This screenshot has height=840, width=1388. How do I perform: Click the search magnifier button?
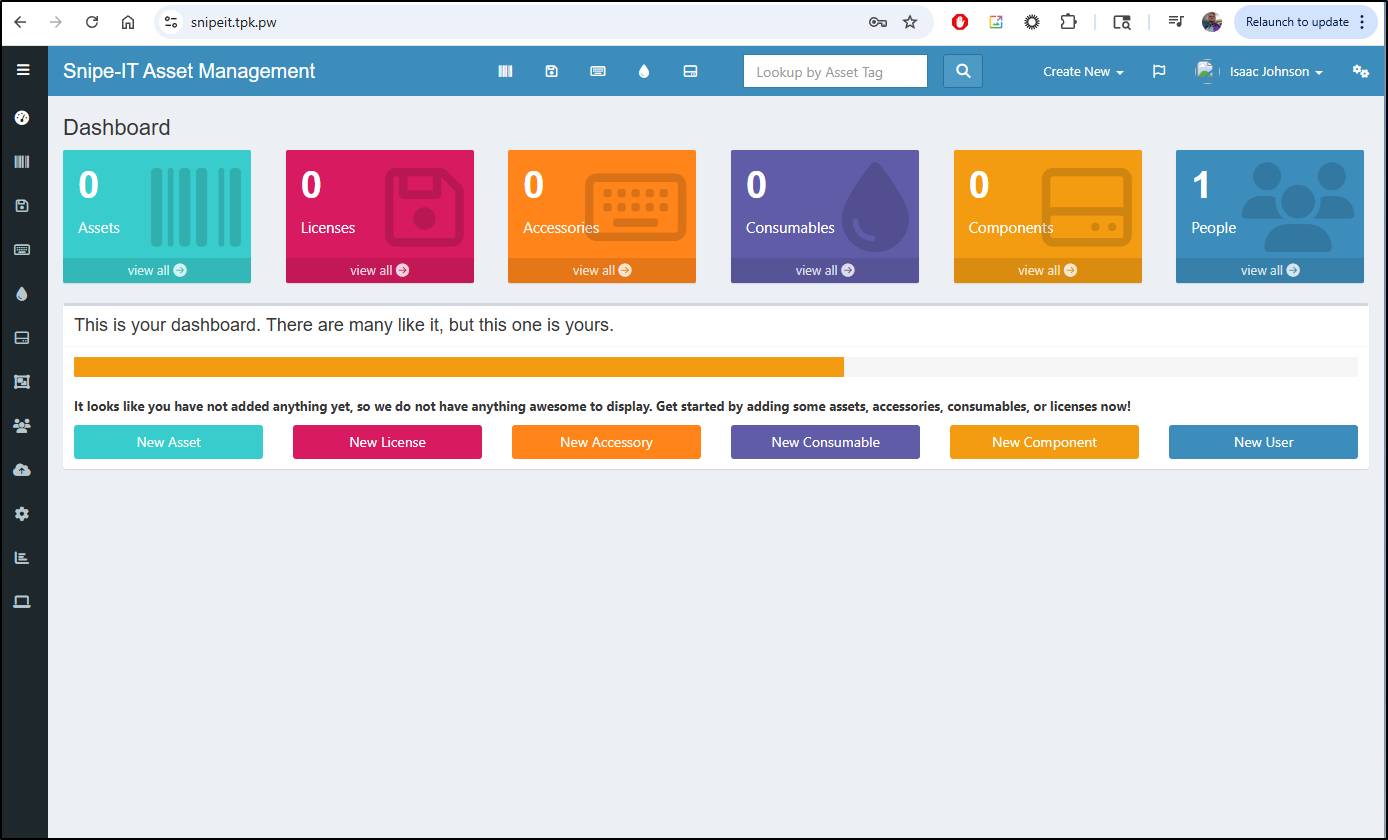pos(962,71)
